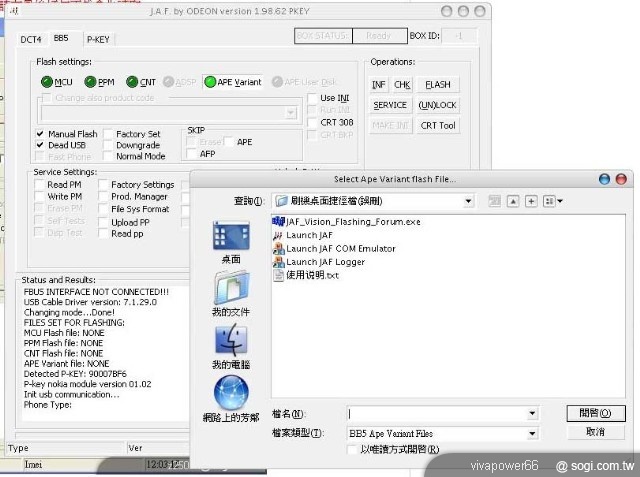
Task: Switch to the BB5 tab
Action: (x=61, y=38)
